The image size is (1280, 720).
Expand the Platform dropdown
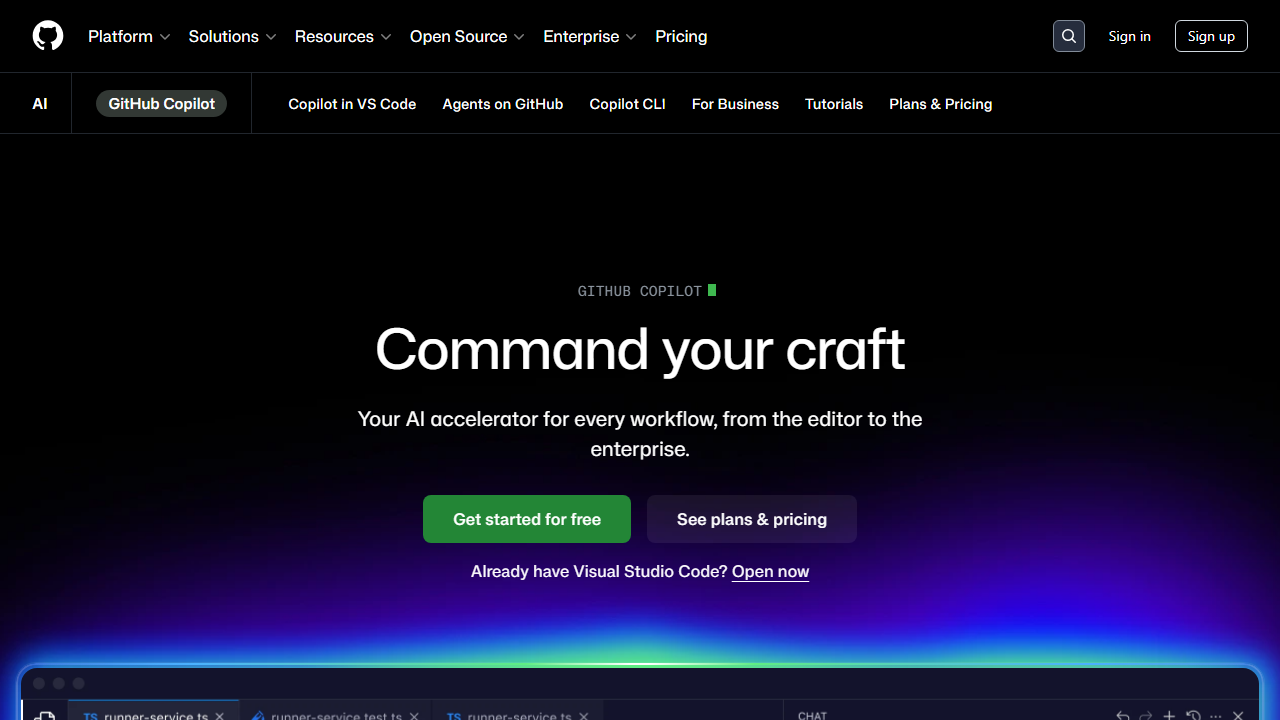click(121, 36)
